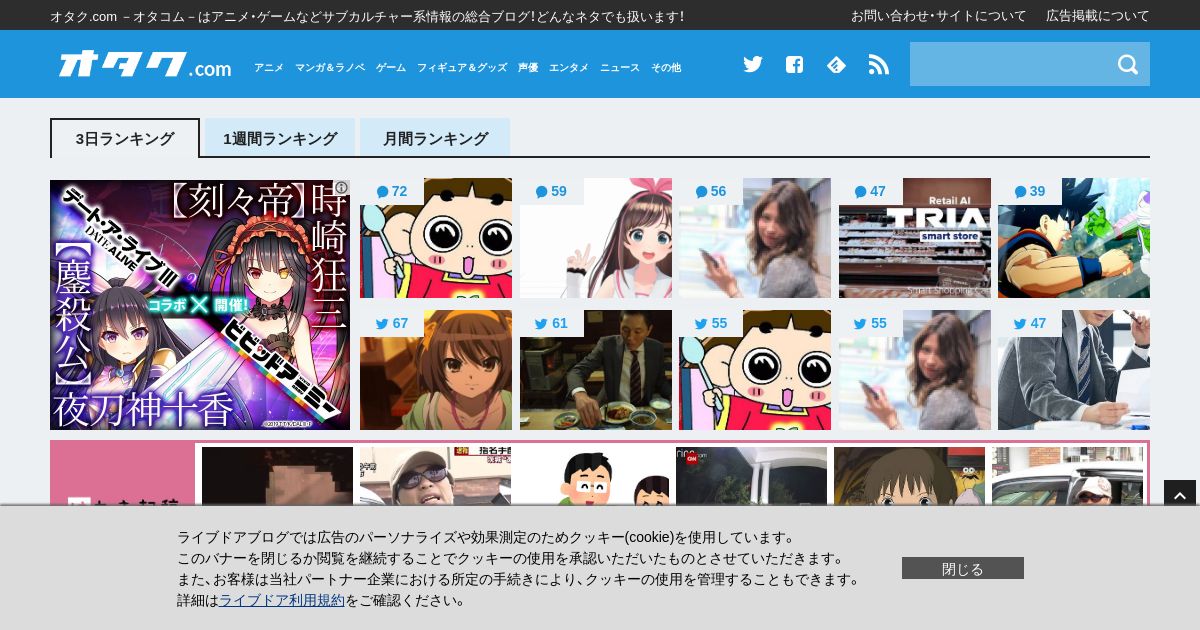Open the ニュース menu item
Image resolution: width=1200 pixels, height=630 pixels.
pos(620,67)
